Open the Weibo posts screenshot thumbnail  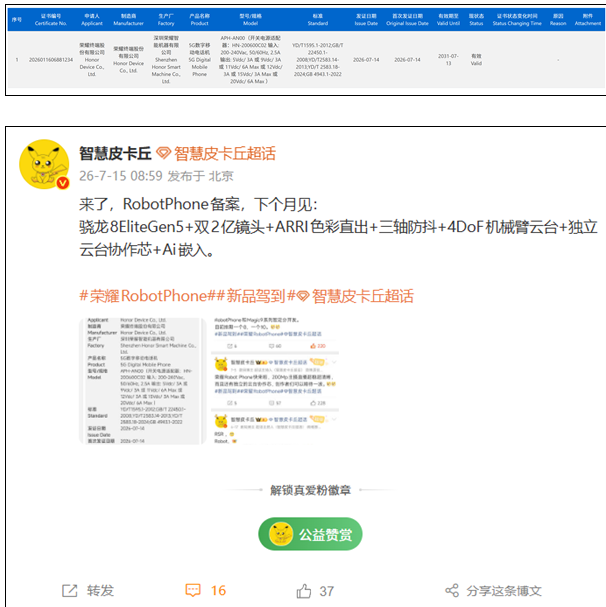(x=275, y=381)
